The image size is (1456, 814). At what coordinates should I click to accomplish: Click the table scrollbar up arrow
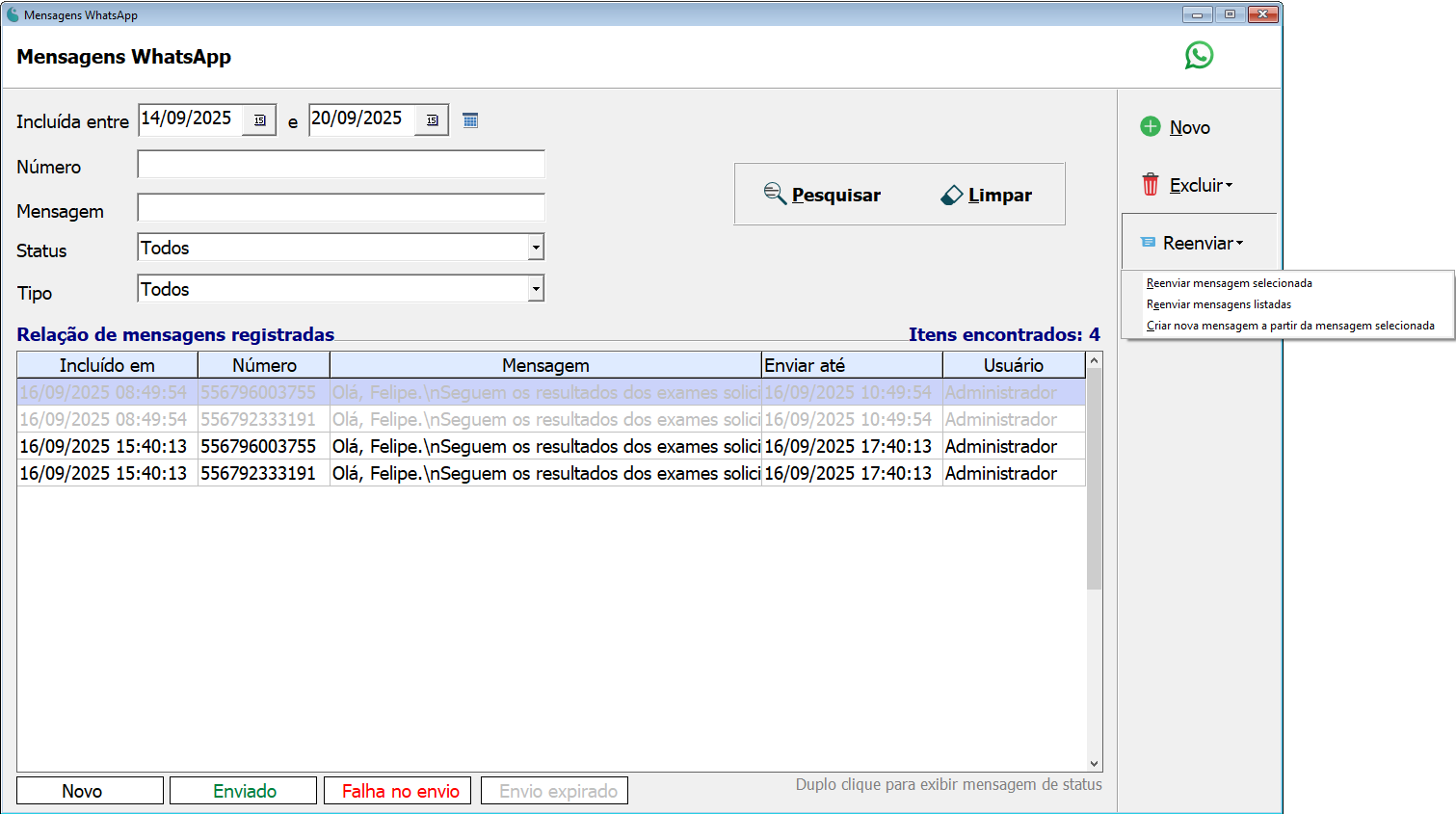[x=1094, y=360]
